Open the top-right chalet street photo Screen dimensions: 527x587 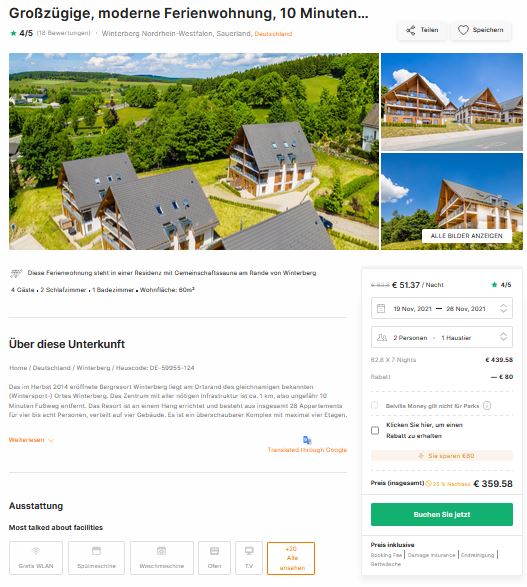[452, 102]
